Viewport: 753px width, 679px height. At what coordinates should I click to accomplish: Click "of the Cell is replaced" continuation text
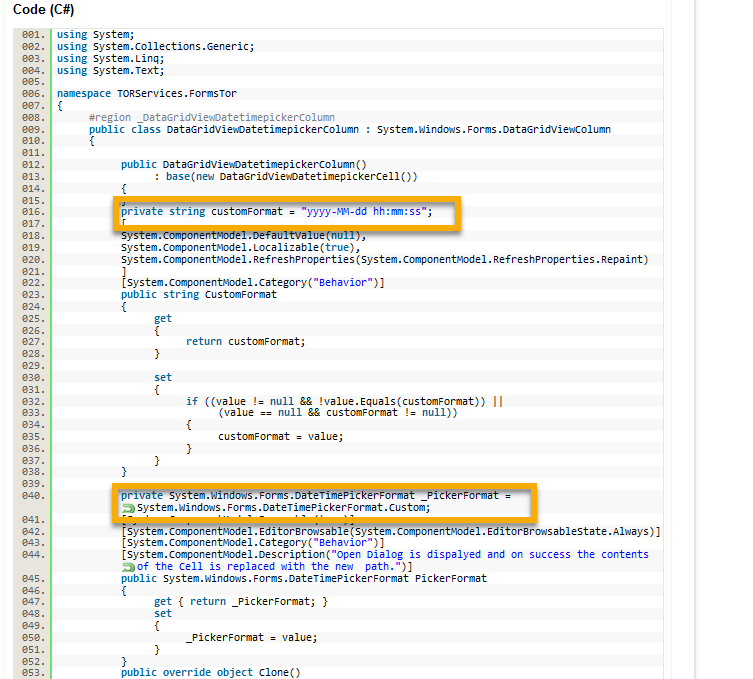point(275,567)
